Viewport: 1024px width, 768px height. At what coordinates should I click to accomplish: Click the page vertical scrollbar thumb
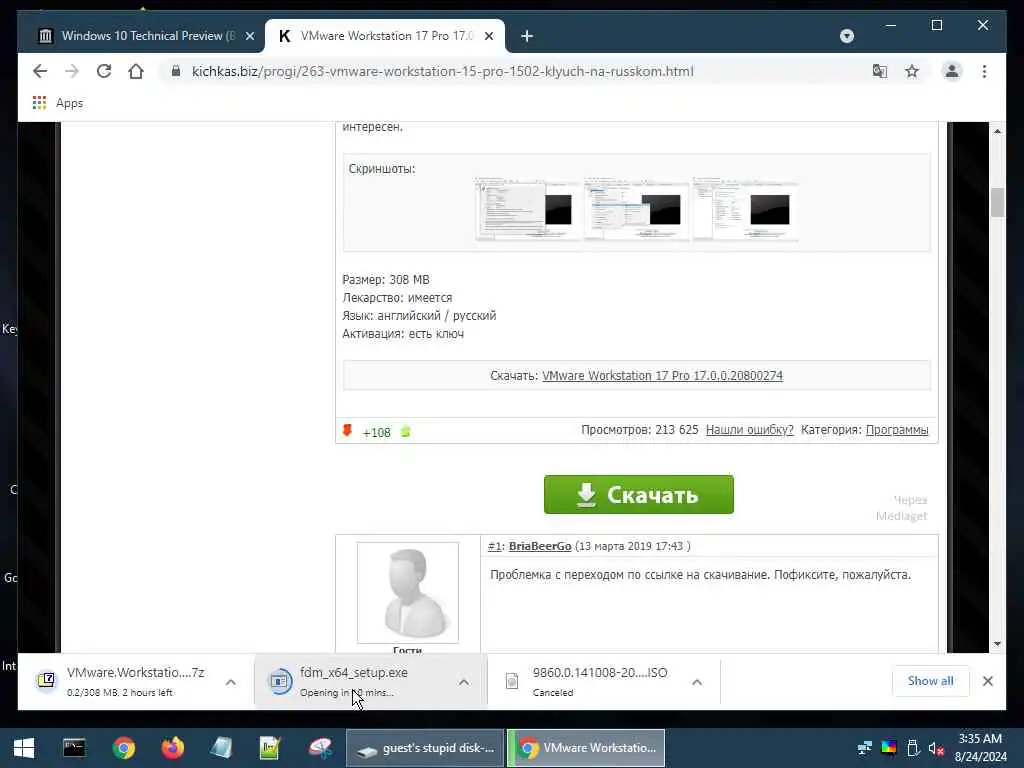(997, 202)
